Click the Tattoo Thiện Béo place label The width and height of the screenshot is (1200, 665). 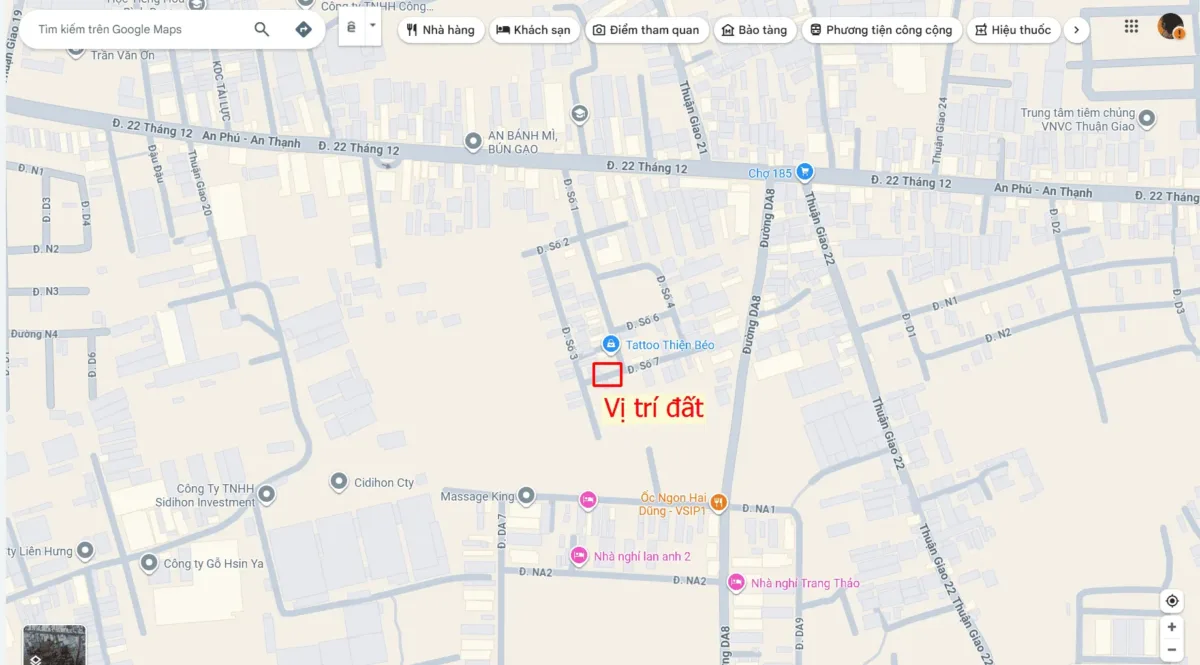(670, 345)
